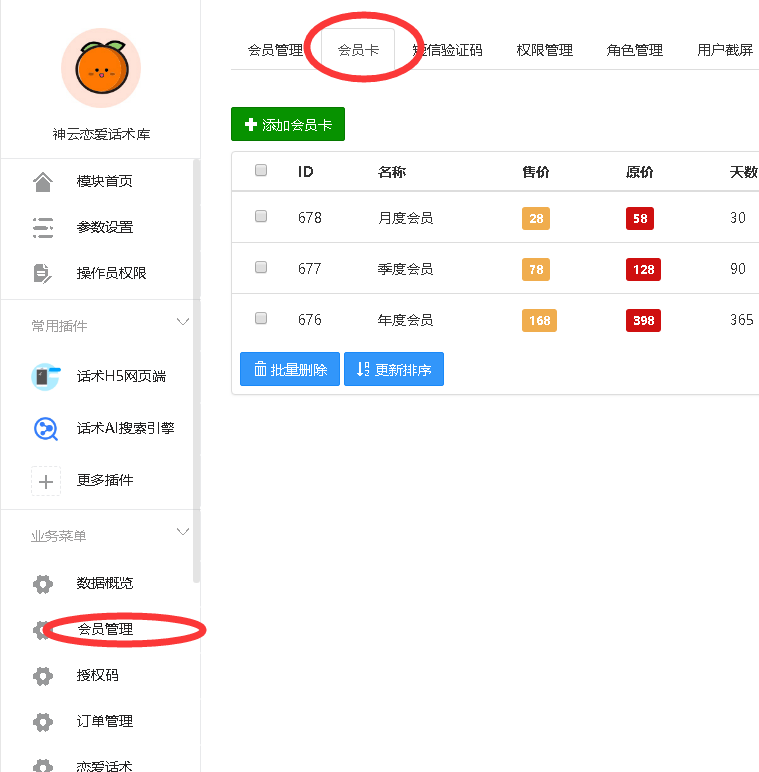759x772 pixels.
Task: Switch to the 会员卡 tab
Action: [358, 50]
